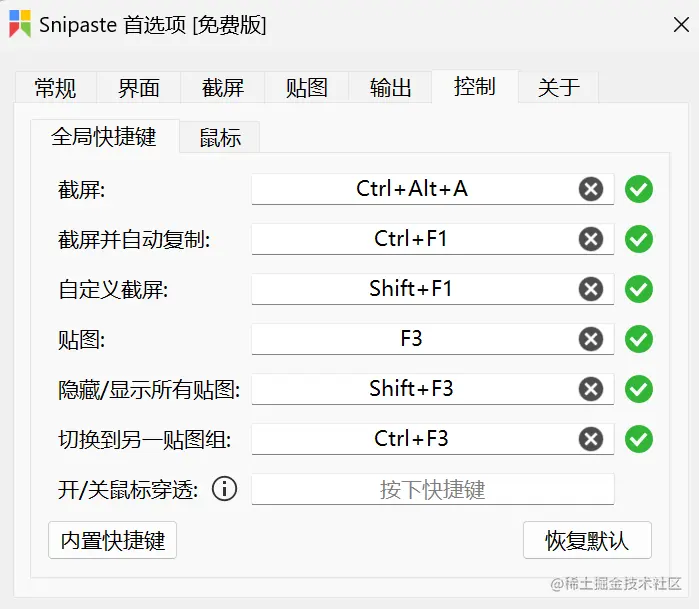Viewport: 699px width, 609px height.
Task: Click the 内置快捷键 button
Action: click(112, 540)
